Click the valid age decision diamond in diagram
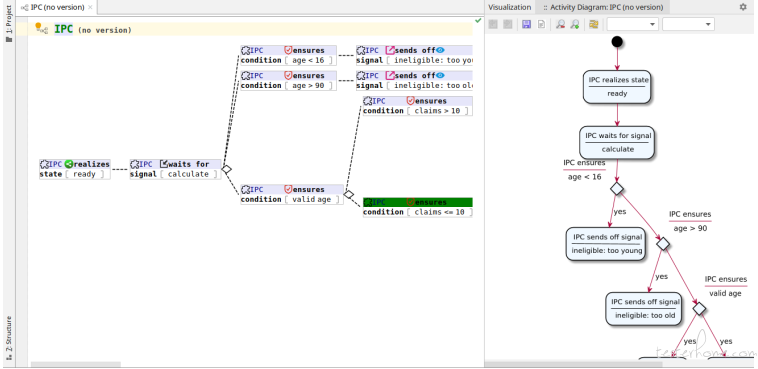The width and height of the screenshot is (758, 369). (699, 308)
